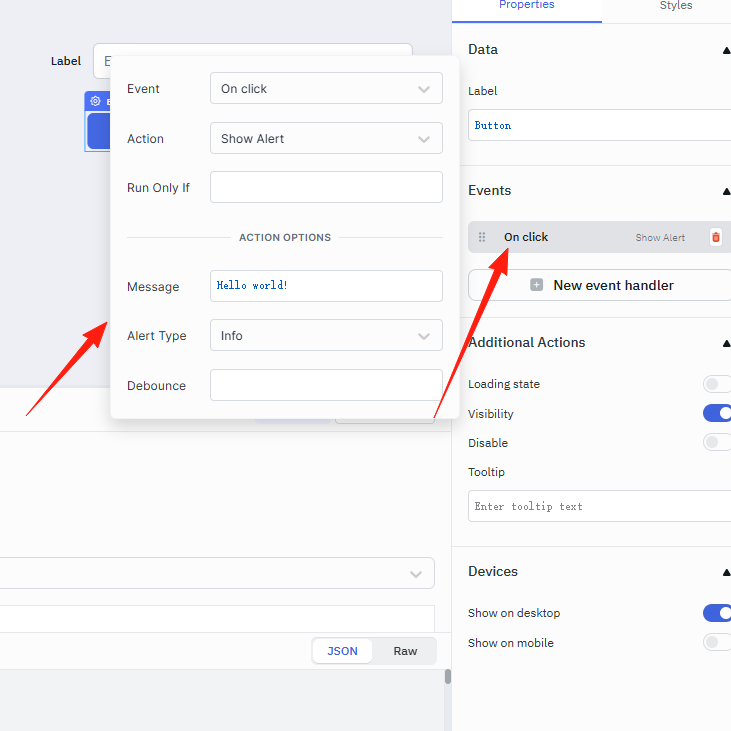731x731 pixels.
Task: Click the button widget settings gear icon
Action: click(96, 101)
